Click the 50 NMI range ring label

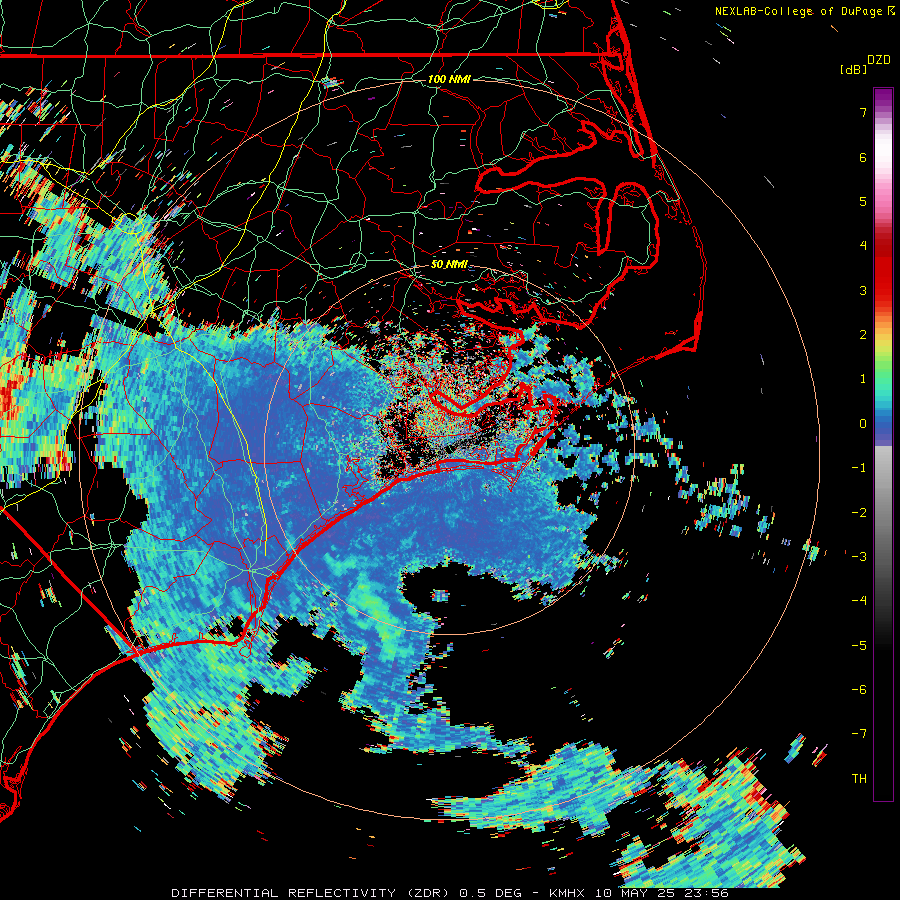[449, 265]
